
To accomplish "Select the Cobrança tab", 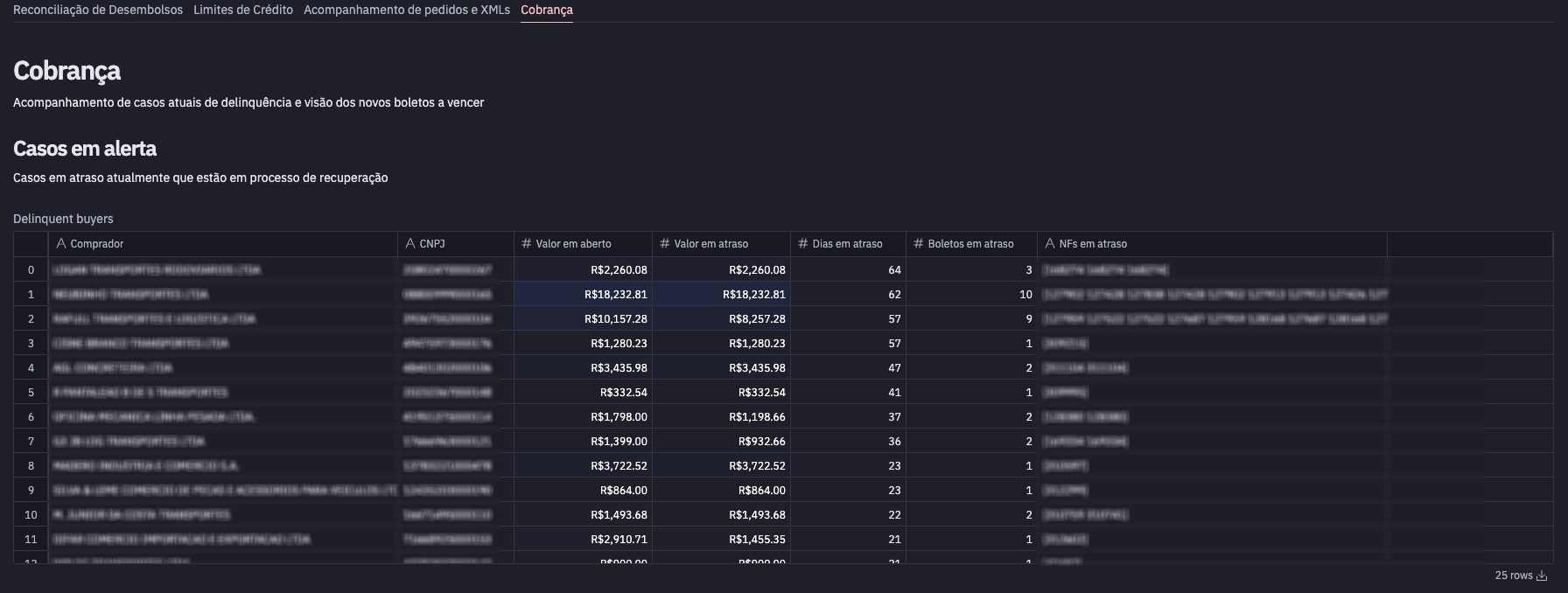I will 547,10.
